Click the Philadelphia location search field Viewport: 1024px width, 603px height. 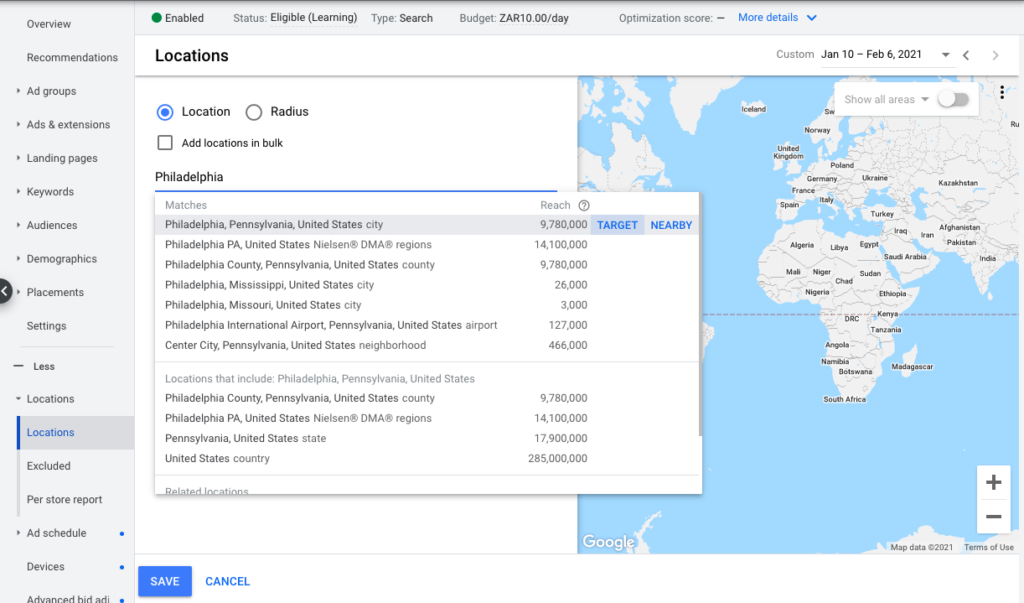click(356, 177)
